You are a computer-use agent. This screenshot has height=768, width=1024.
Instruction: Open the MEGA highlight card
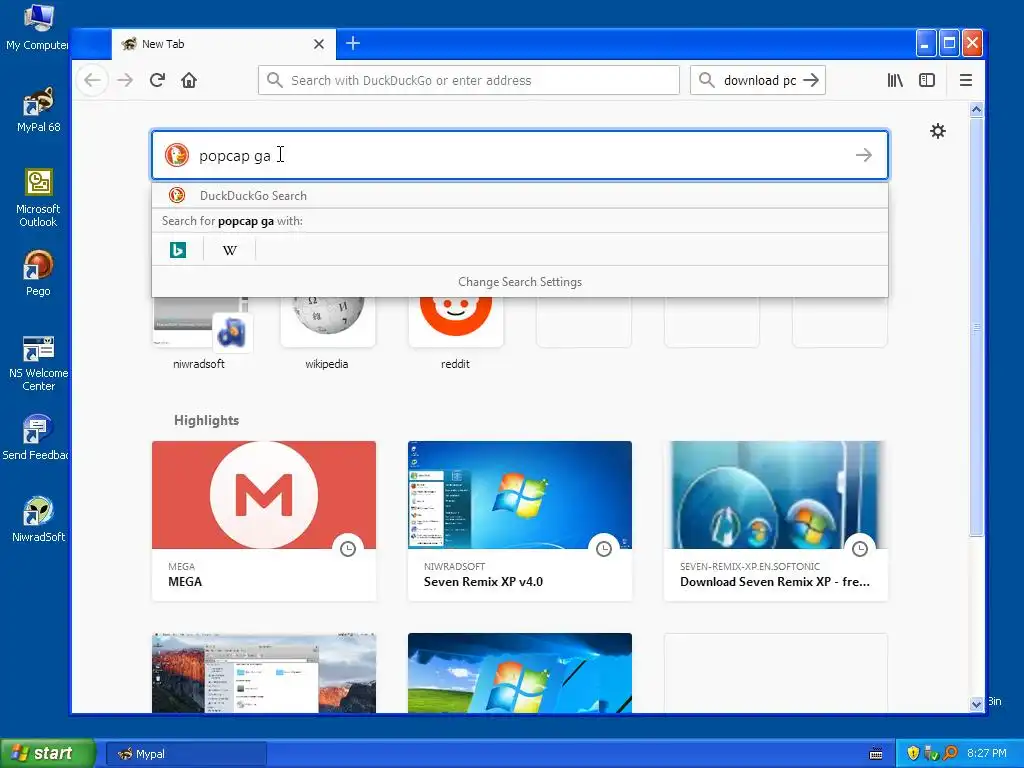[x=264, y=520]
